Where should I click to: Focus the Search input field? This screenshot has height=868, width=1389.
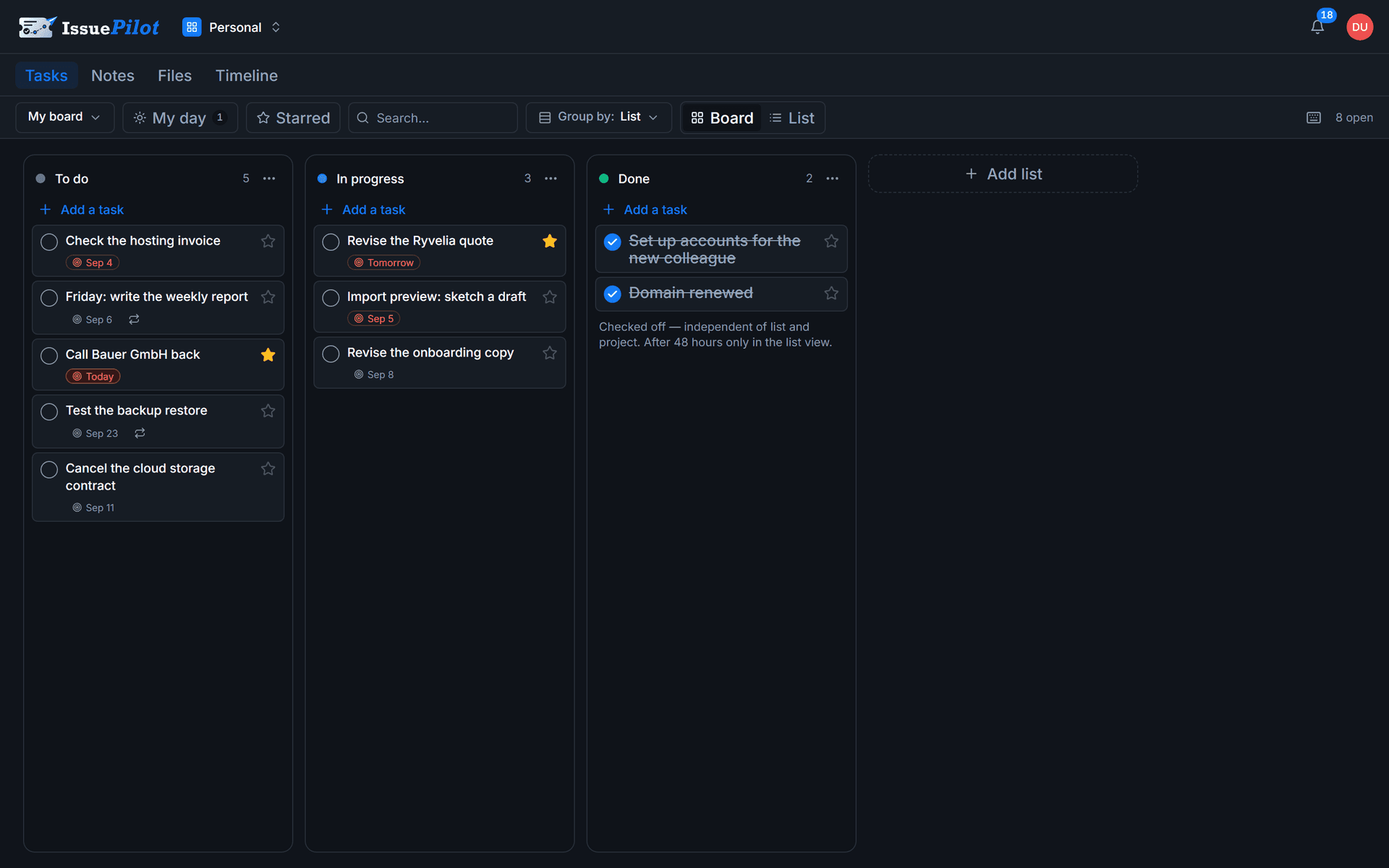pos(433,117)
